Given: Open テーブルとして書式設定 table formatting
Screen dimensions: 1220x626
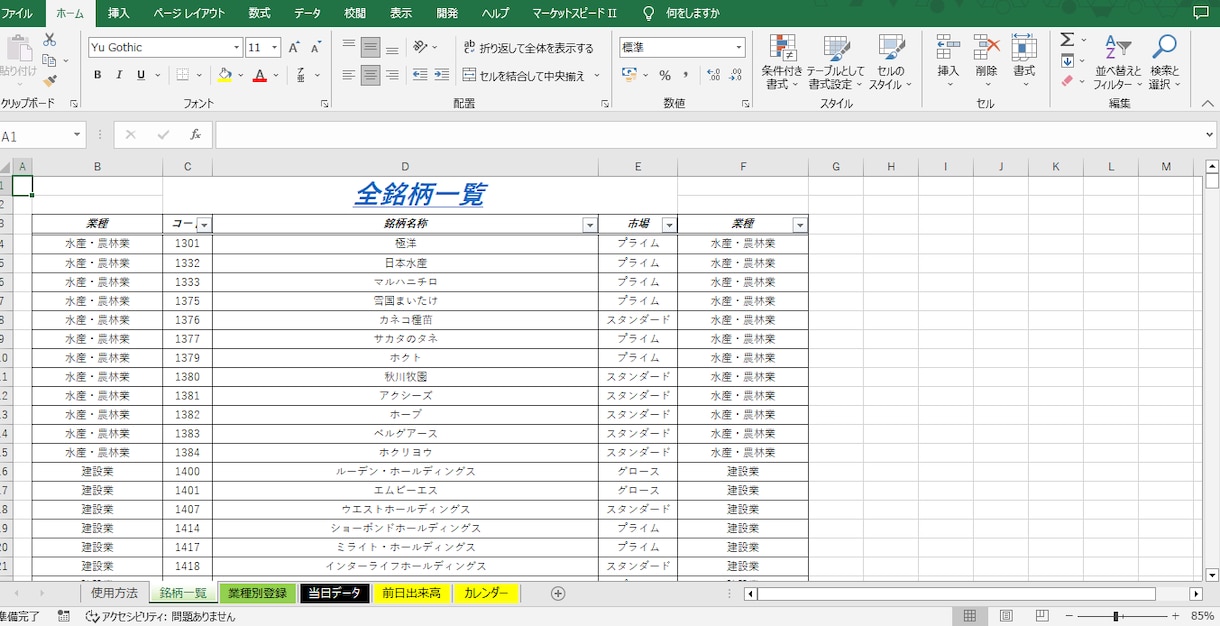Looking at the screenshot, I should [x=835, y=62].
